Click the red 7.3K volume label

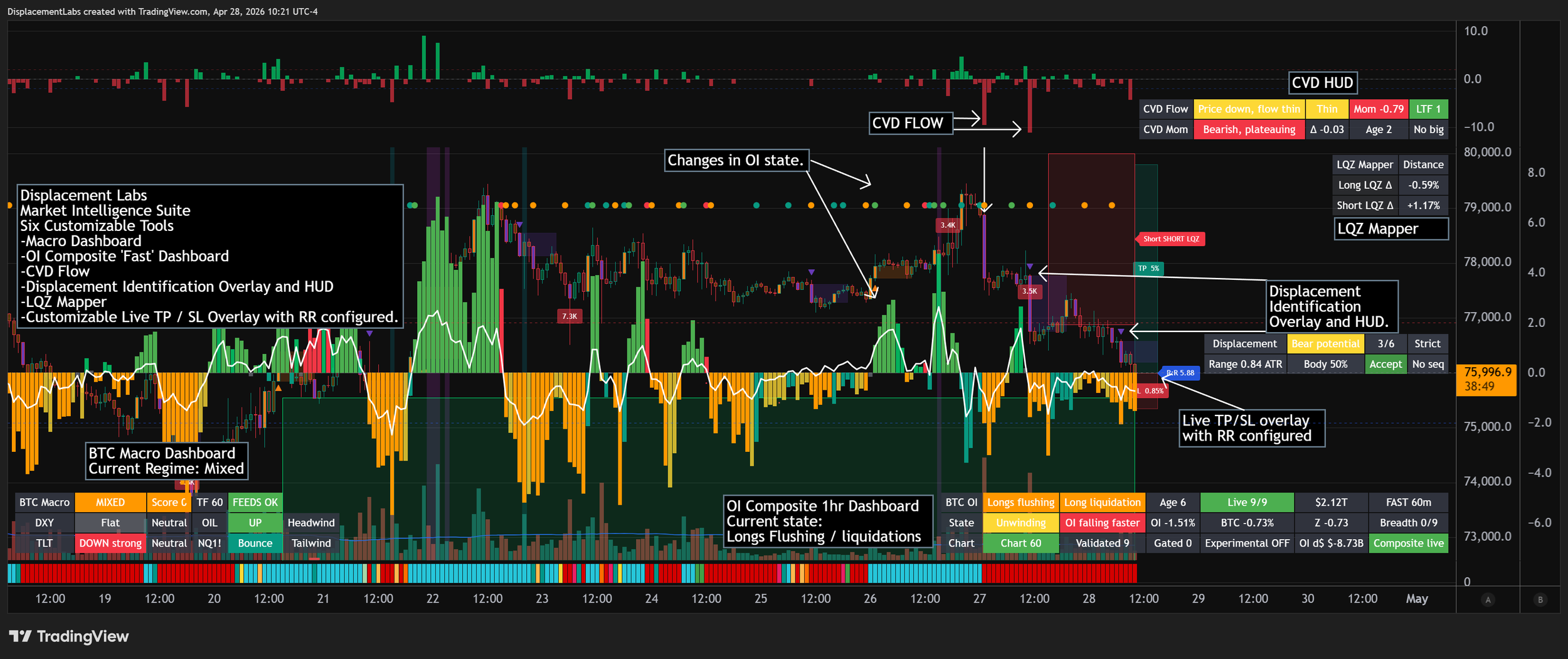tap(569, 316)
